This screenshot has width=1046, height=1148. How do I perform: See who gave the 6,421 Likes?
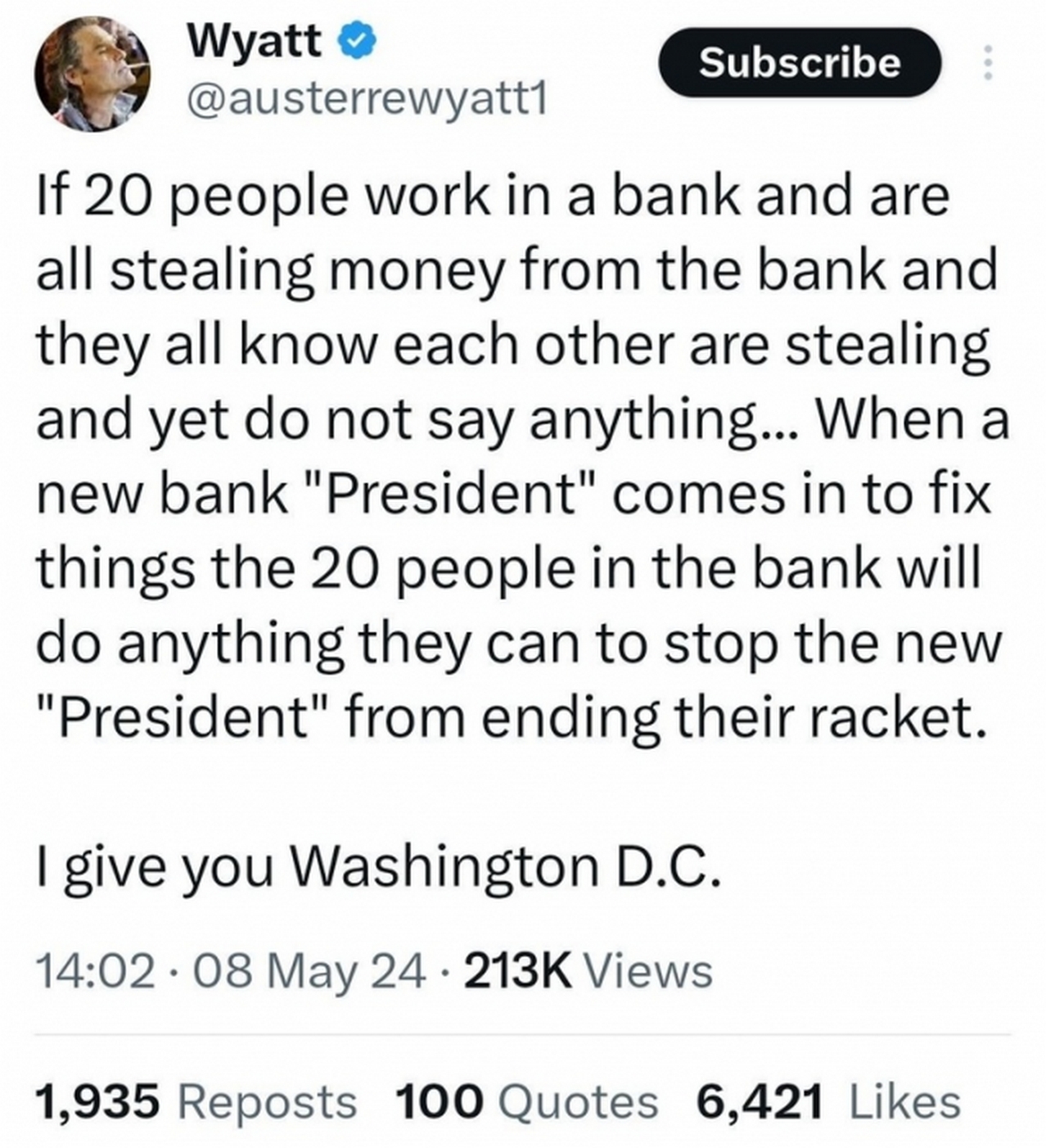coord(827,1101)
